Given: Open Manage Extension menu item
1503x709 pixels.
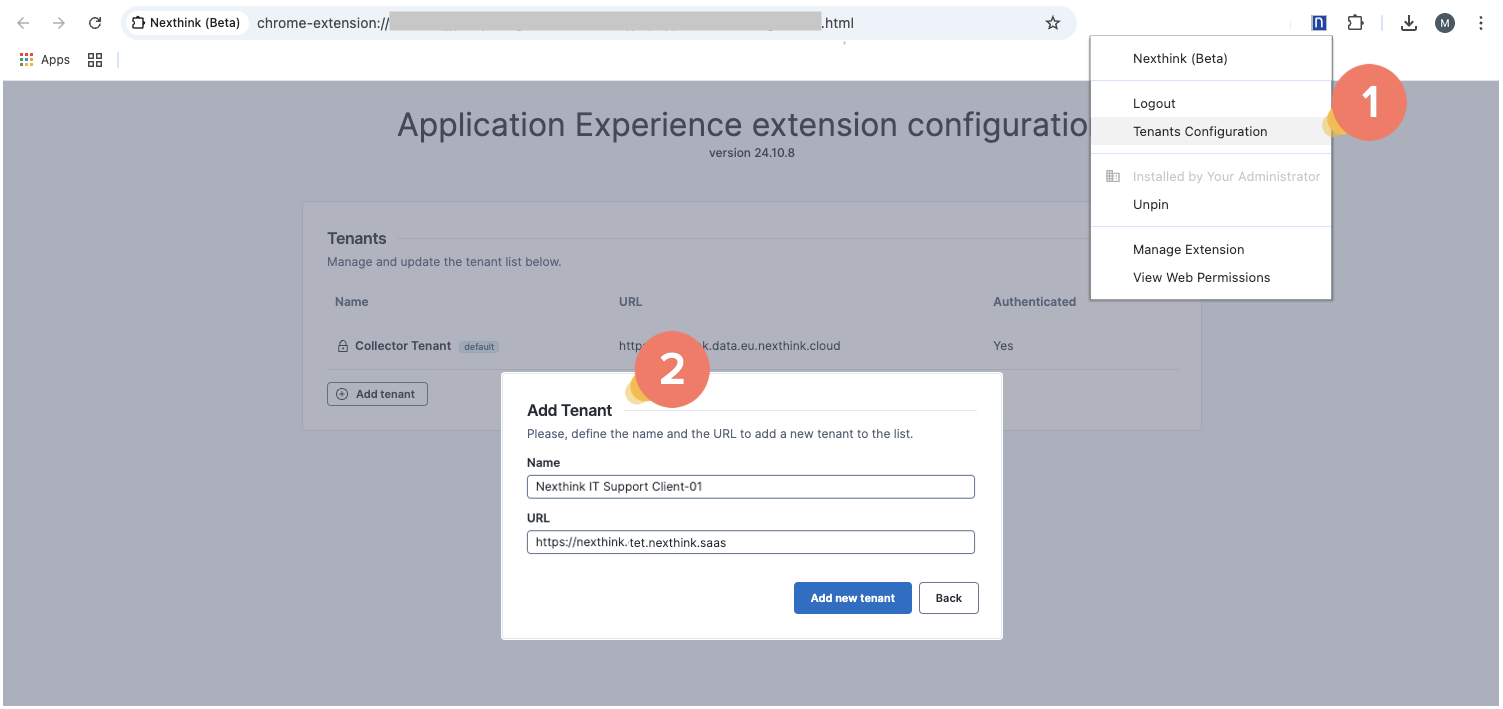Looking at the screenshot, I should point(1188,250).
